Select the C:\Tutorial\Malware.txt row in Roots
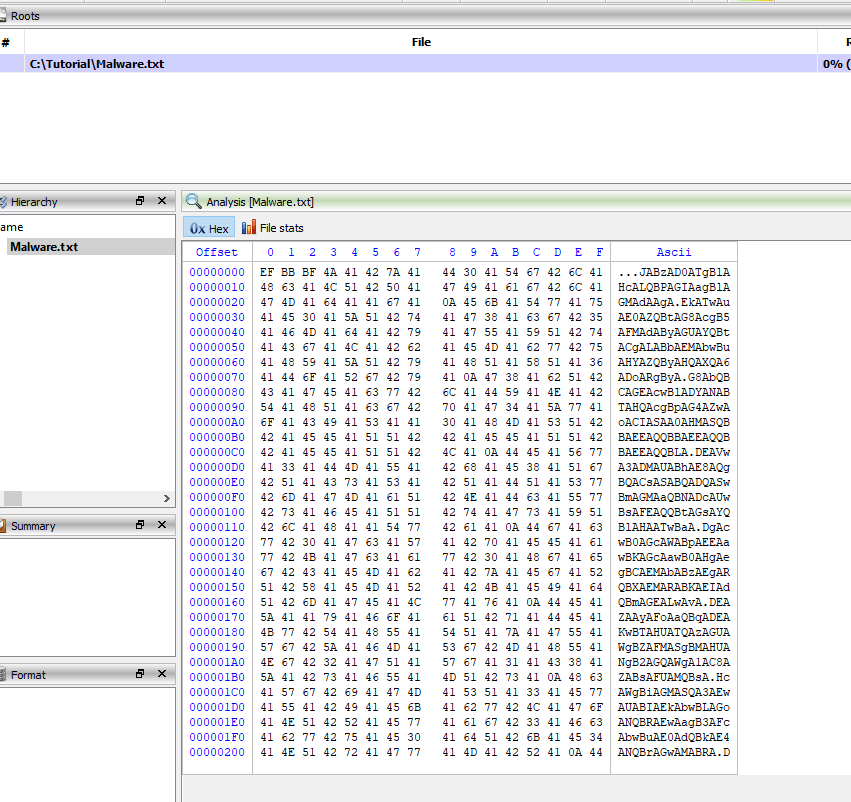Image resolution: width=851 pixels, height=802 pixels. click(x=97, y=64)
